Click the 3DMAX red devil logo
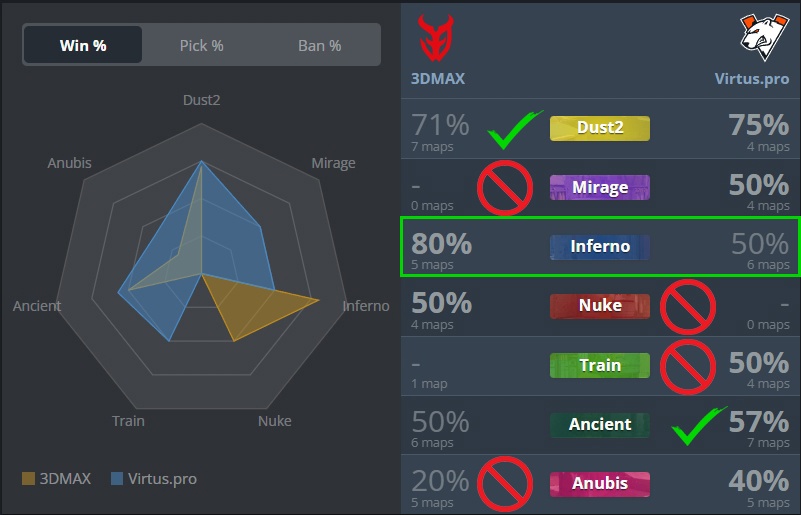Image resolution: width=801 pixels, height=515 pixels. [436, 38]
